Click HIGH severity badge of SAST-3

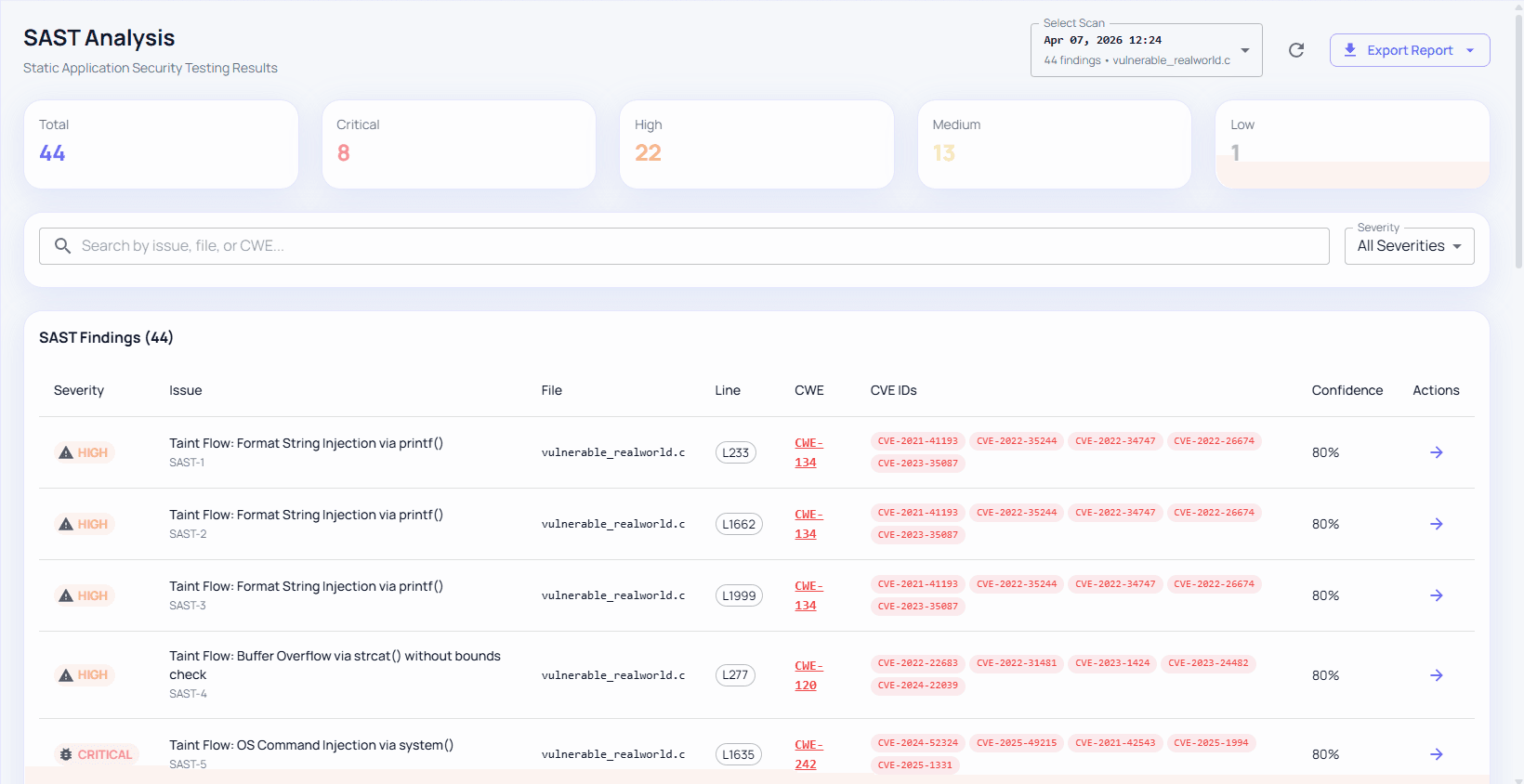[x=85, y=595]
